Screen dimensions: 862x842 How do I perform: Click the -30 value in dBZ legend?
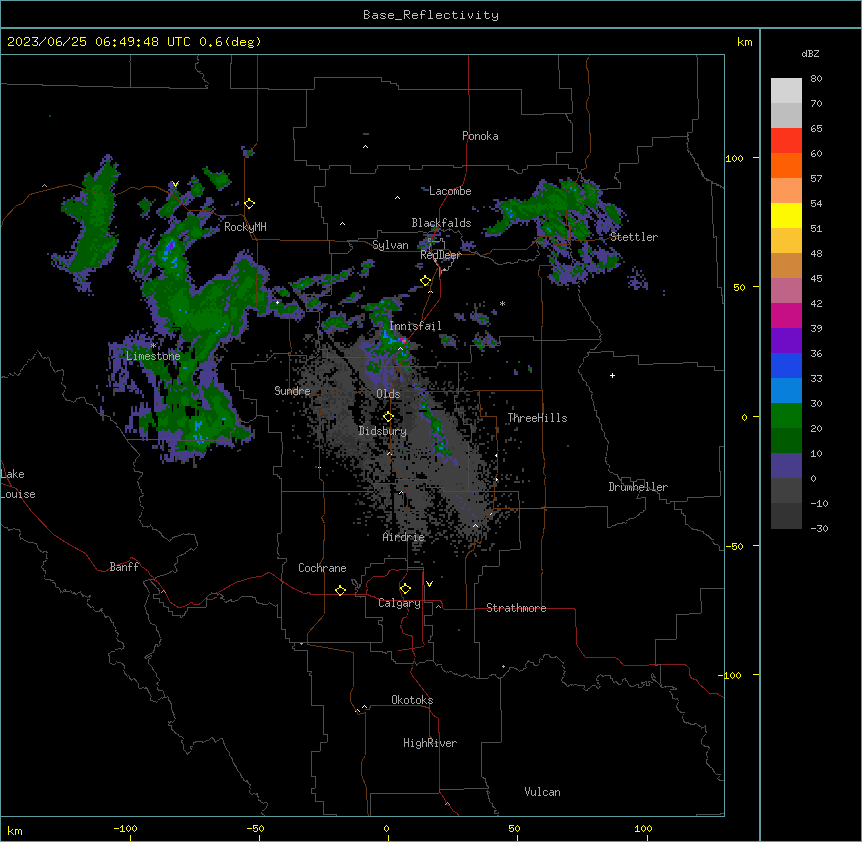(819, 528)
